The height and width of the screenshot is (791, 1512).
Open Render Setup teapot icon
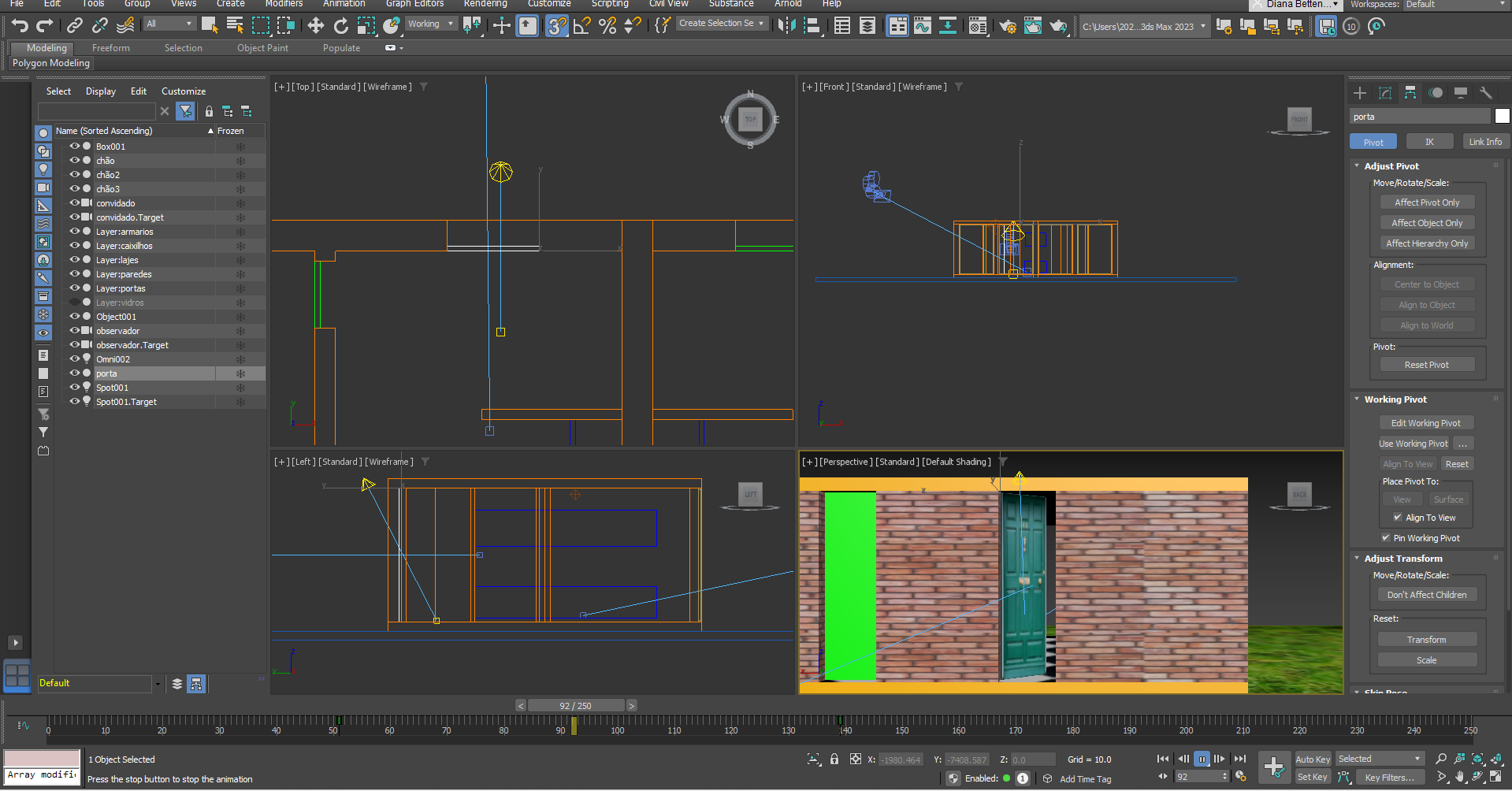click(x=1007, y=26)
